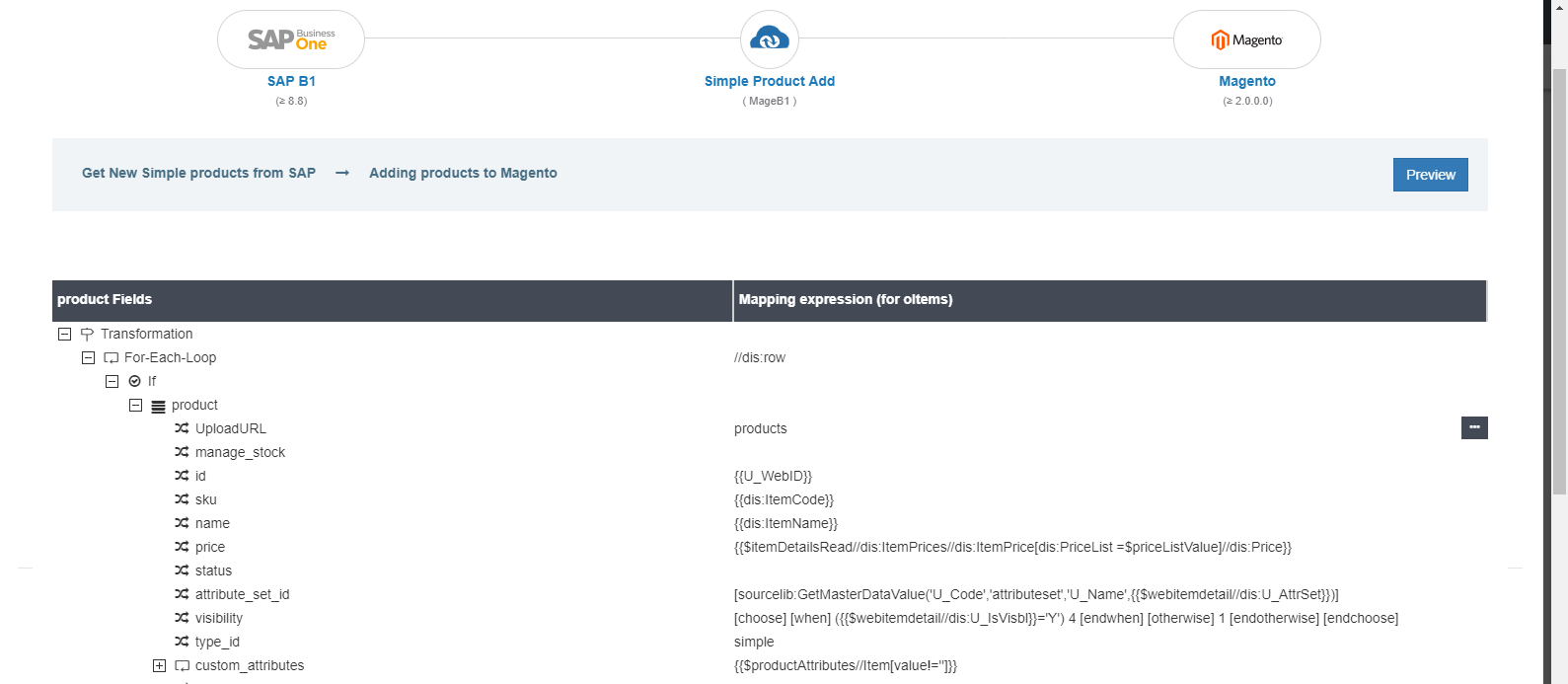Select the type_id field

pos(217,642)
